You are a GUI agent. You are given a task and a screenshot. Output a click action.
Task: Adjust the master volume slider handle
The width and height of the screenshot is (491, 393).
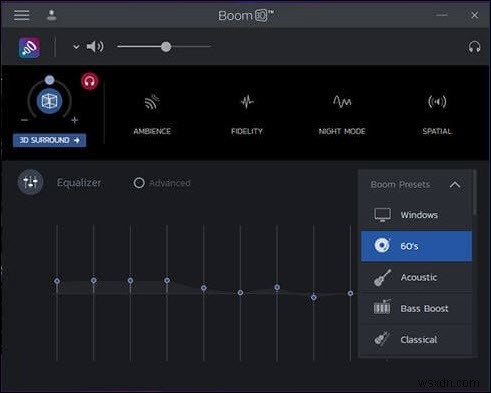(x=166, y=47)
